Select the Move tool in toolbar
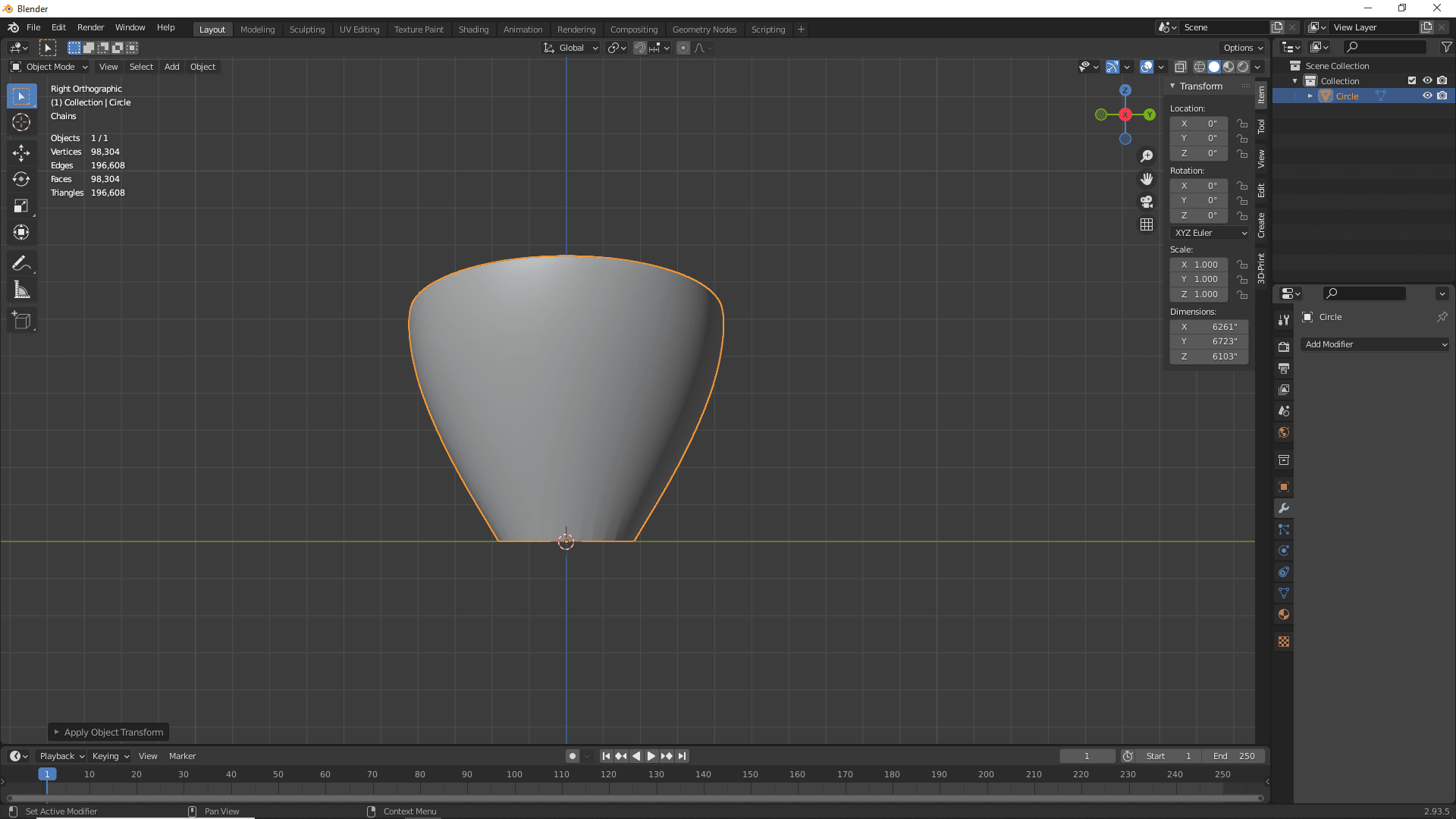This screenshot has width=1456, height=819. click(22, 152)
